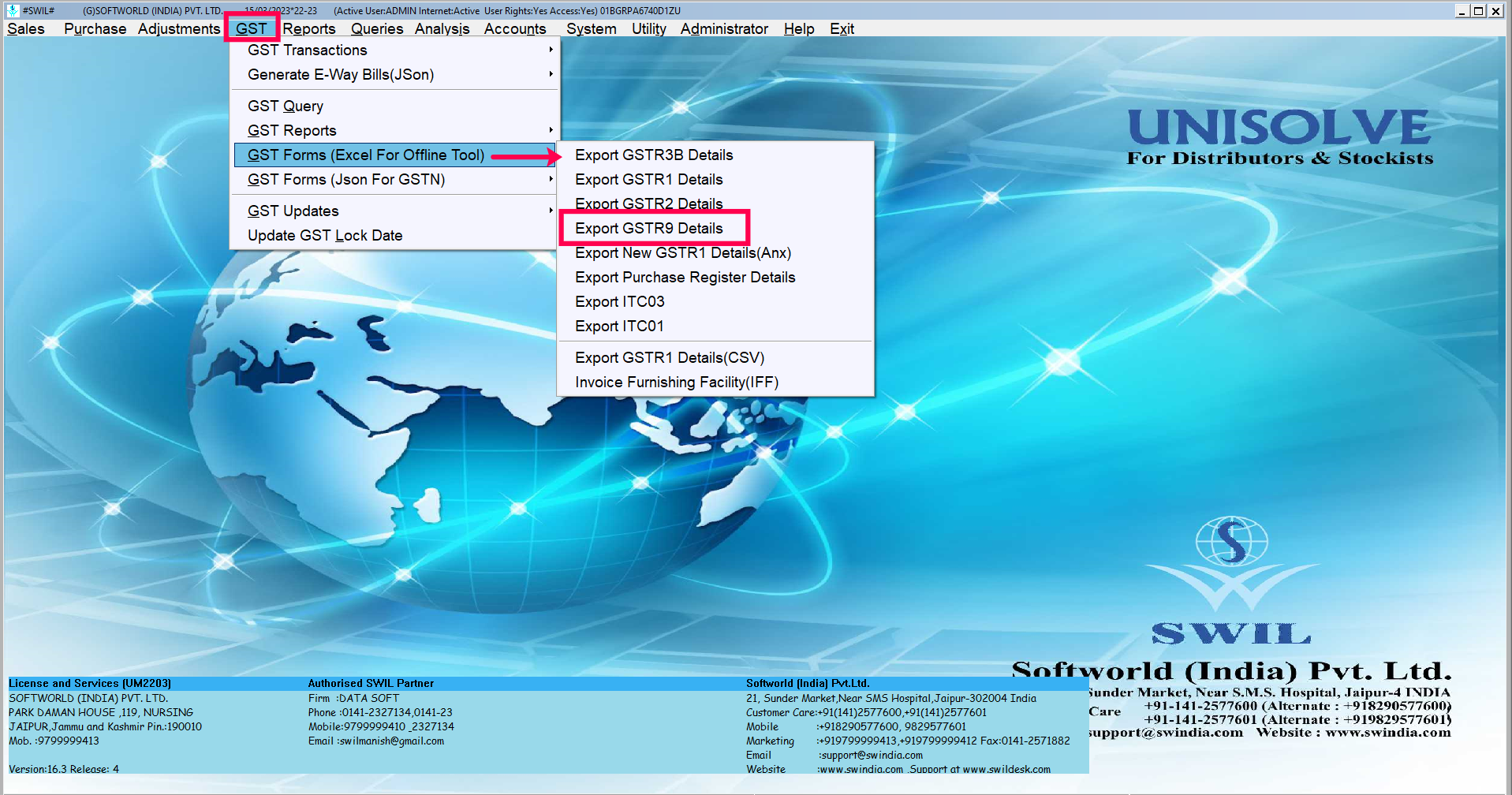Open the Analysis menu
The width and height of the screenshot is (1512, 795).
click(442, 28)
